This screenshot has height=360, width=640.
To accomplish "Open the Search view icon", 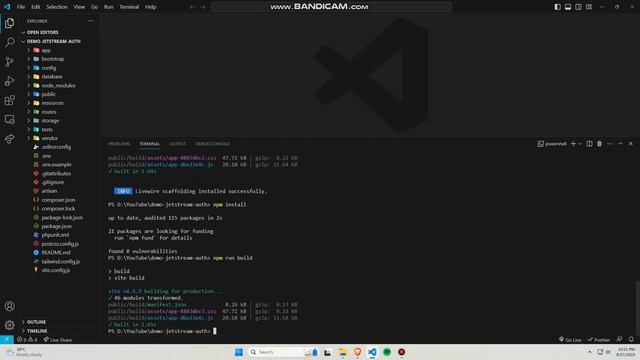I will tap(9, 42).
